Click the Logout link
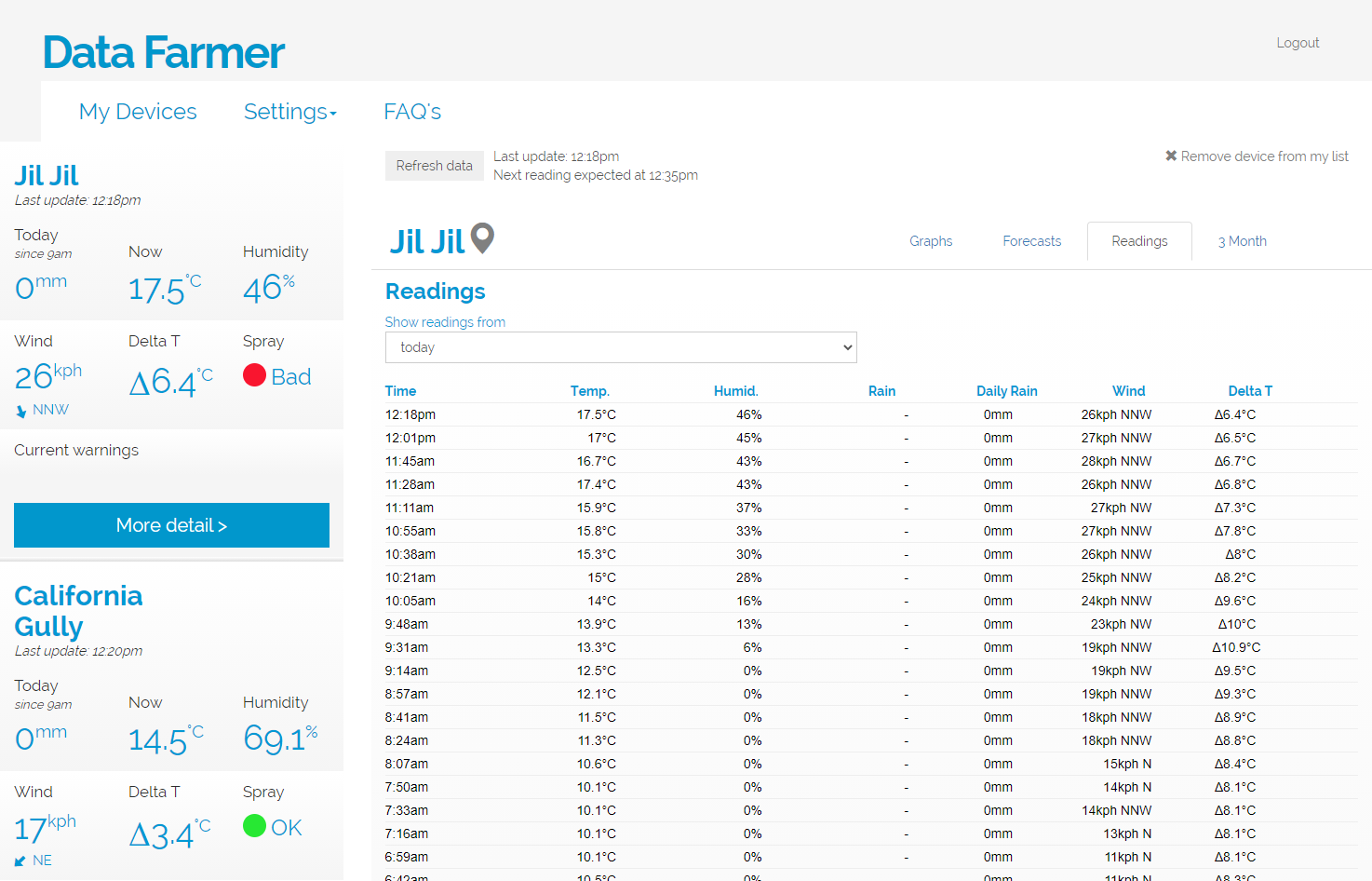This screenshot has width=1372, height=881. [1298, 43]
